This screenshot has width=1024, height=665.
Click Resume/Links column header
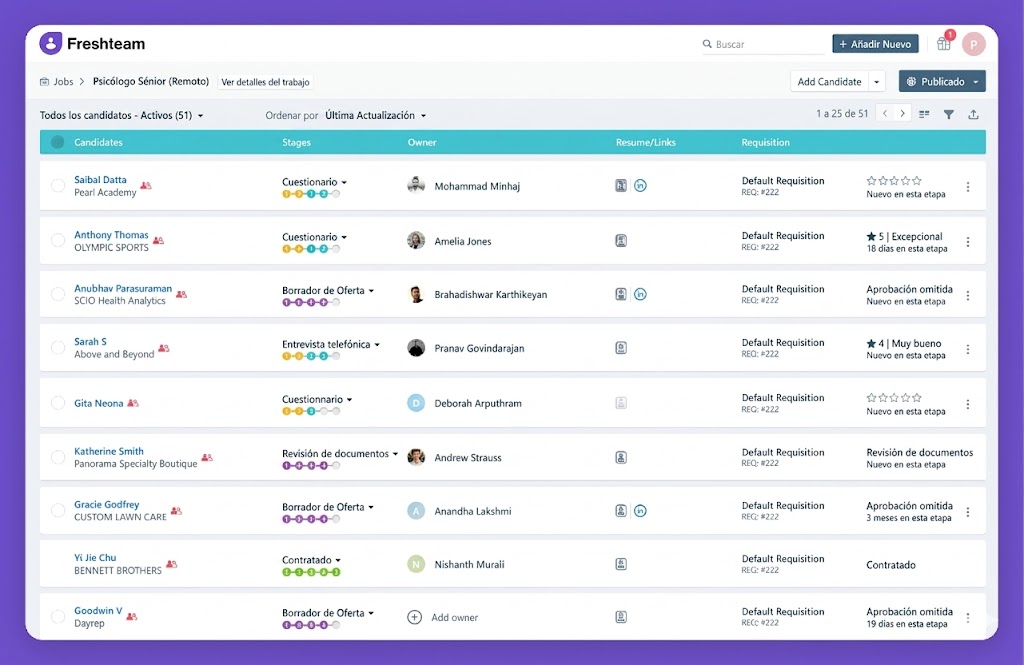pyautogui.click(x=645, y=142)
